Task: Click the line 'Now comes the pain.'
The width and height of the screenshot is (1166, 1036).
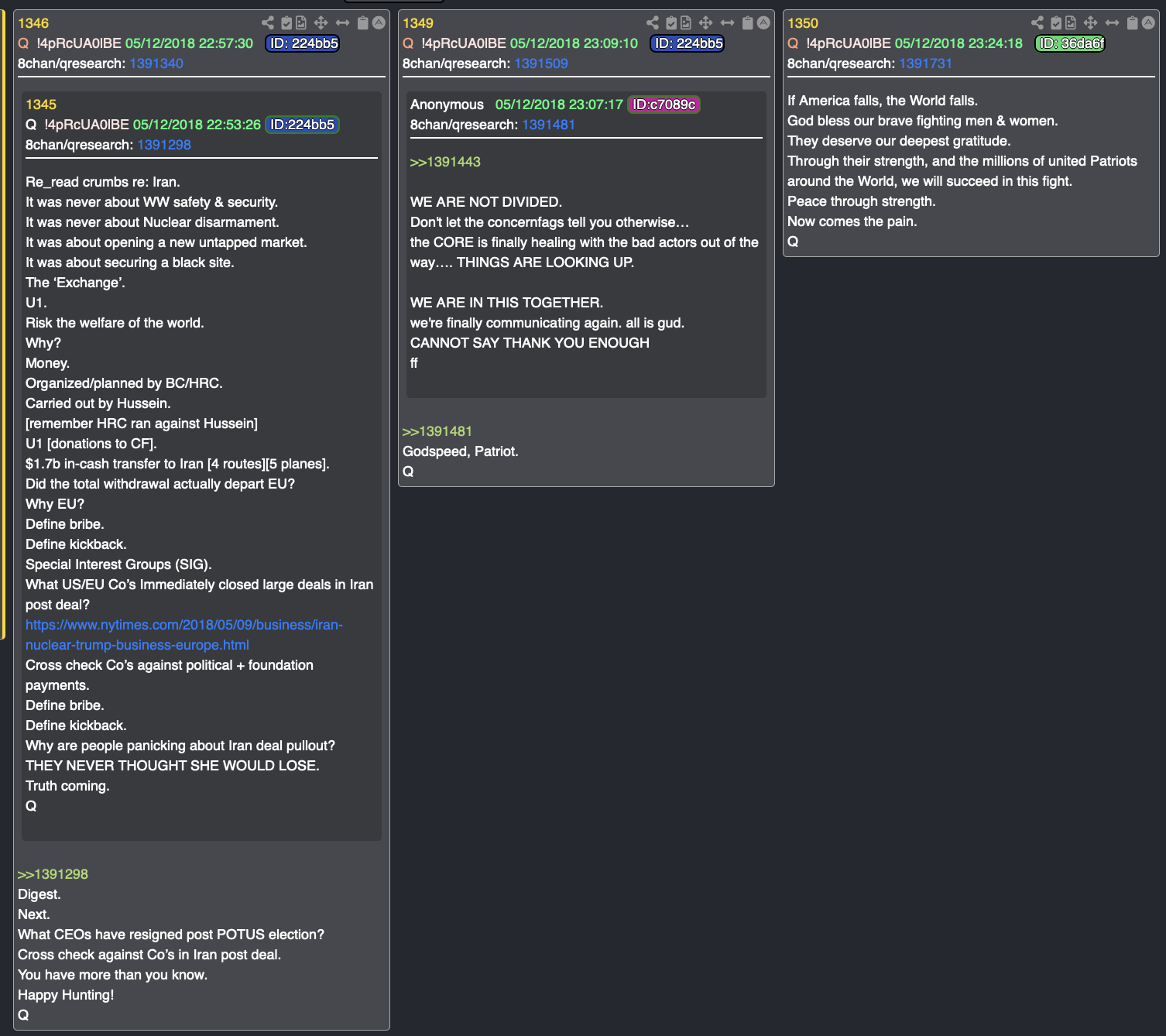Action: (852, 221)
